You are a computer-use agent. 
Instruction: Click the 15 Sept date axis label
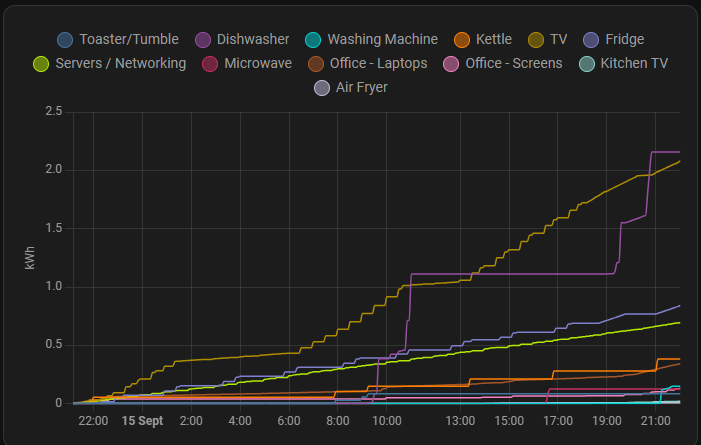pos(142,421)
